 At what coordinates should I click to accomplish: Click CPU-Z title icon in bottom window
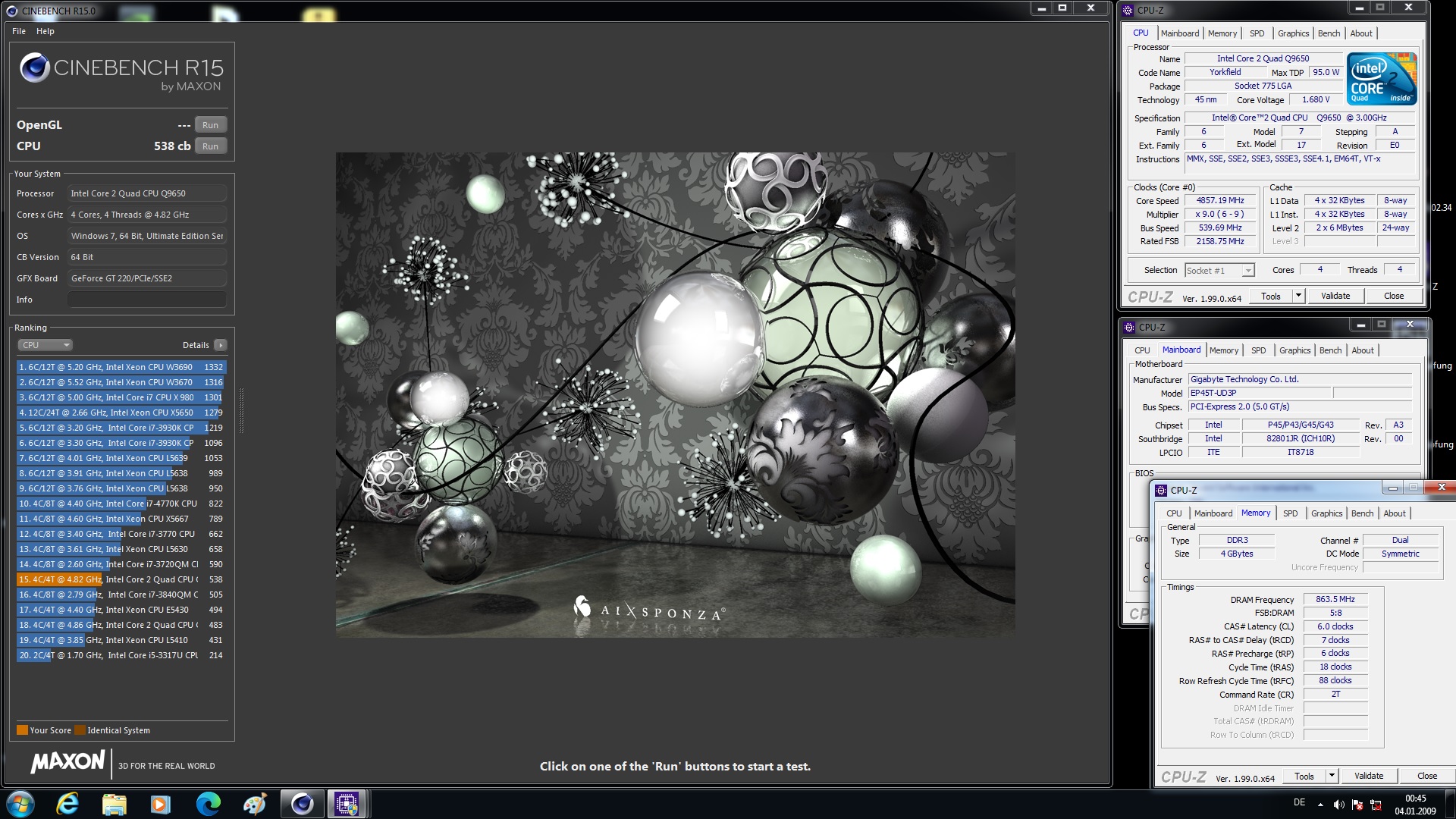[x=1161, y=491]
